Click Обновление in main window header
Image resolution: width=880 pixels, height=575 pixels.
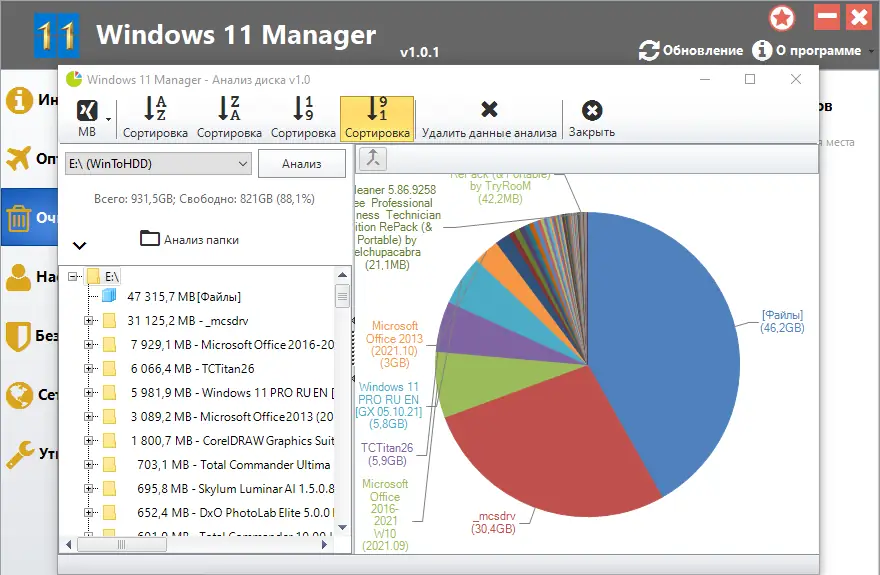[x=691, y=50]
